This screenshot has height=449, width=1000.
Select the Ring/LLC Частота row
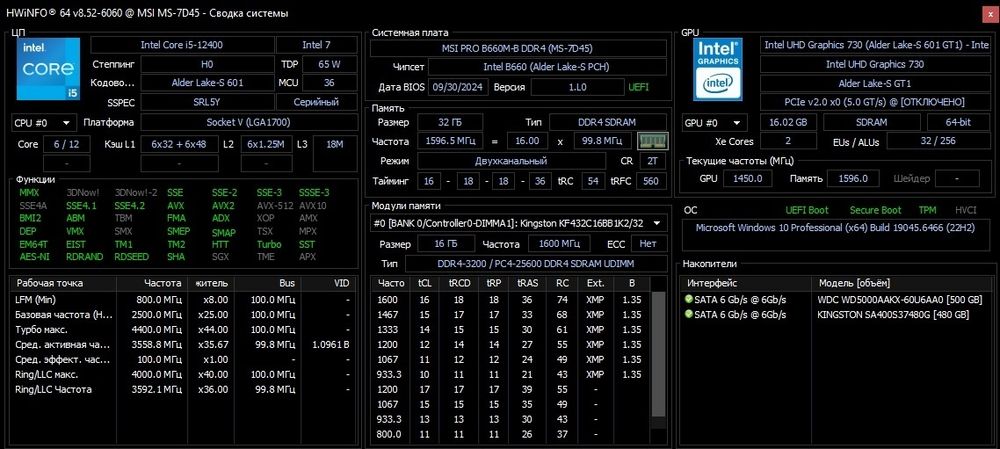coord(183,389)
